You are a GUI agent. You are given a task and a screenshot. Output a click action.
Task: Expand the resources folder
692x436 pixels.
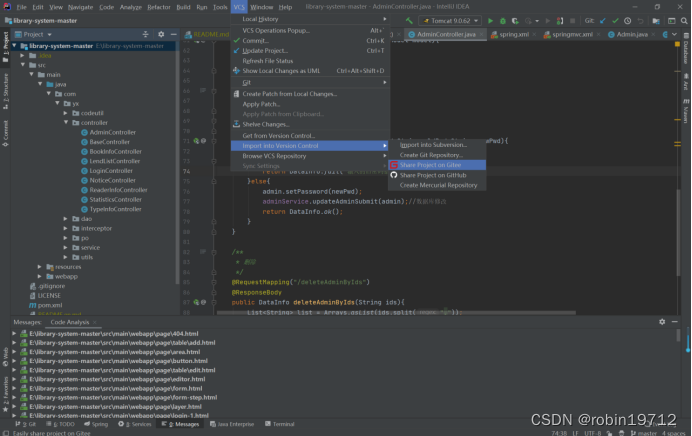(40, 267)
